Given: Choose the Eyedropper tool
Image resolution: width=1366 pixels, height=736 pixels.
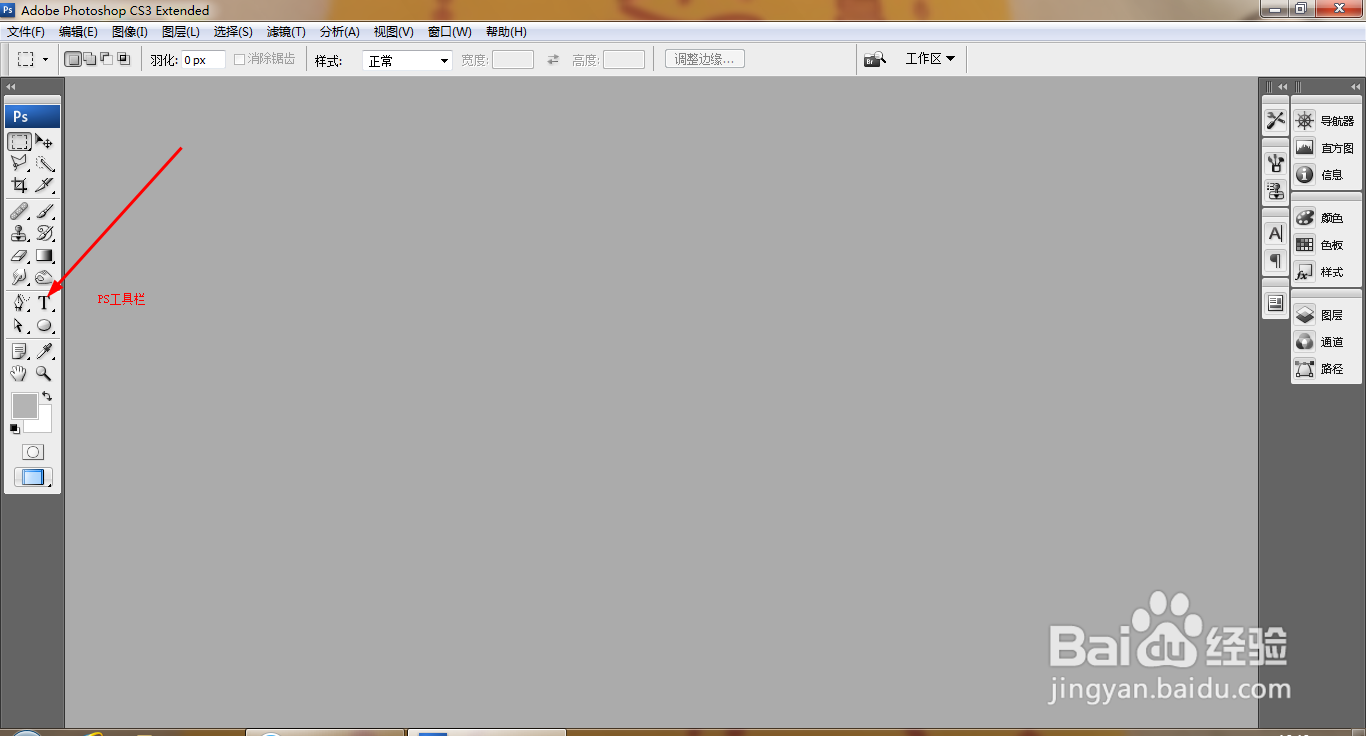Looking at the screenshot, I should [x=44, y=351].
